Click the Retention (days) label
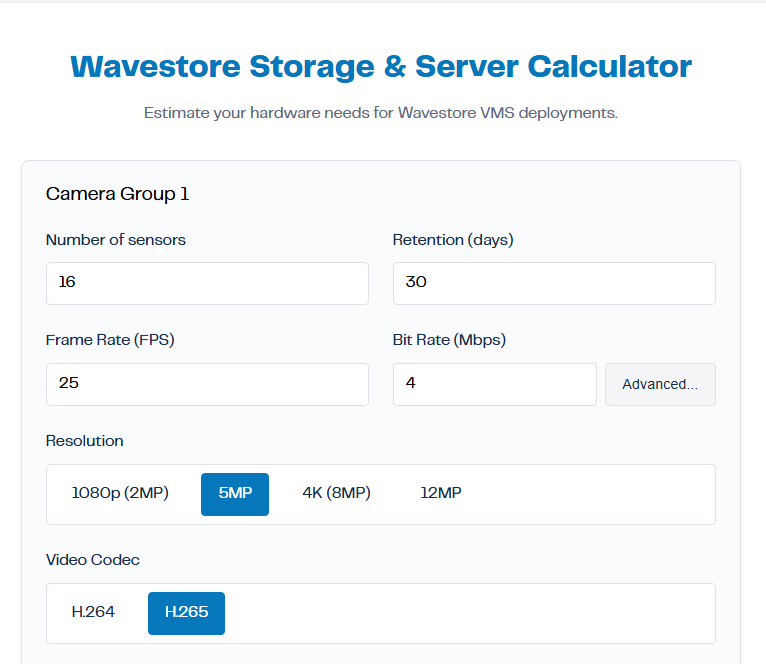This screenshot has width=766, height=664. coord(453,240)
